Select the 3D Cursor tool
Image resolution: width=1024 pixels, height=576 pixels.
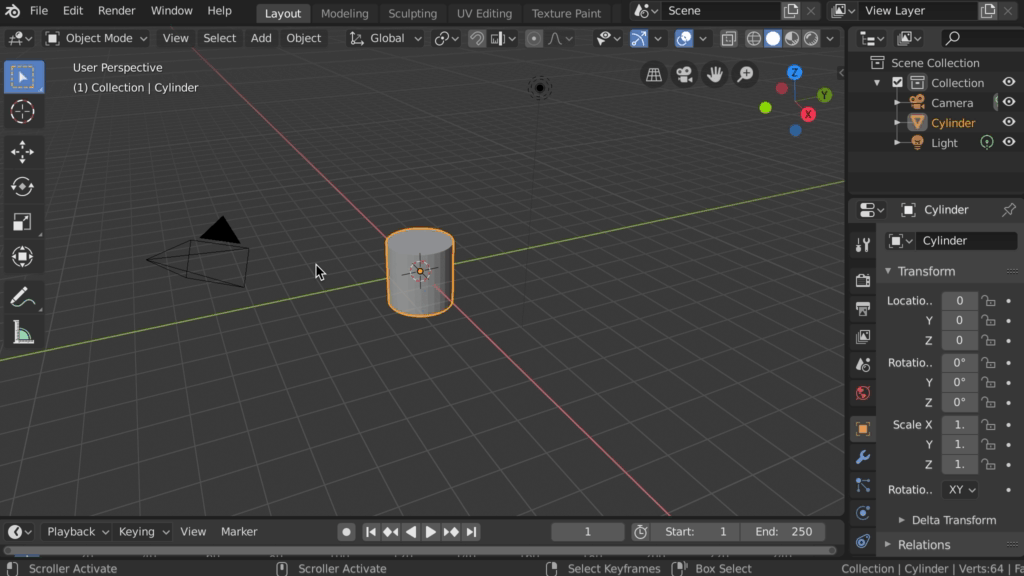pos(22,111)
